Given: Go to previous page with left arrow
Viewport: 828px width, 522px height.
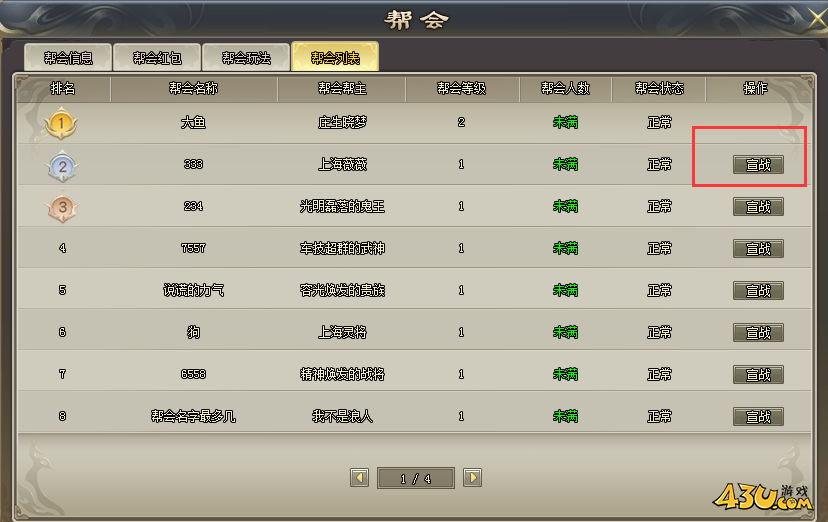Looking at the screenshot, I should tap(360, 478).
